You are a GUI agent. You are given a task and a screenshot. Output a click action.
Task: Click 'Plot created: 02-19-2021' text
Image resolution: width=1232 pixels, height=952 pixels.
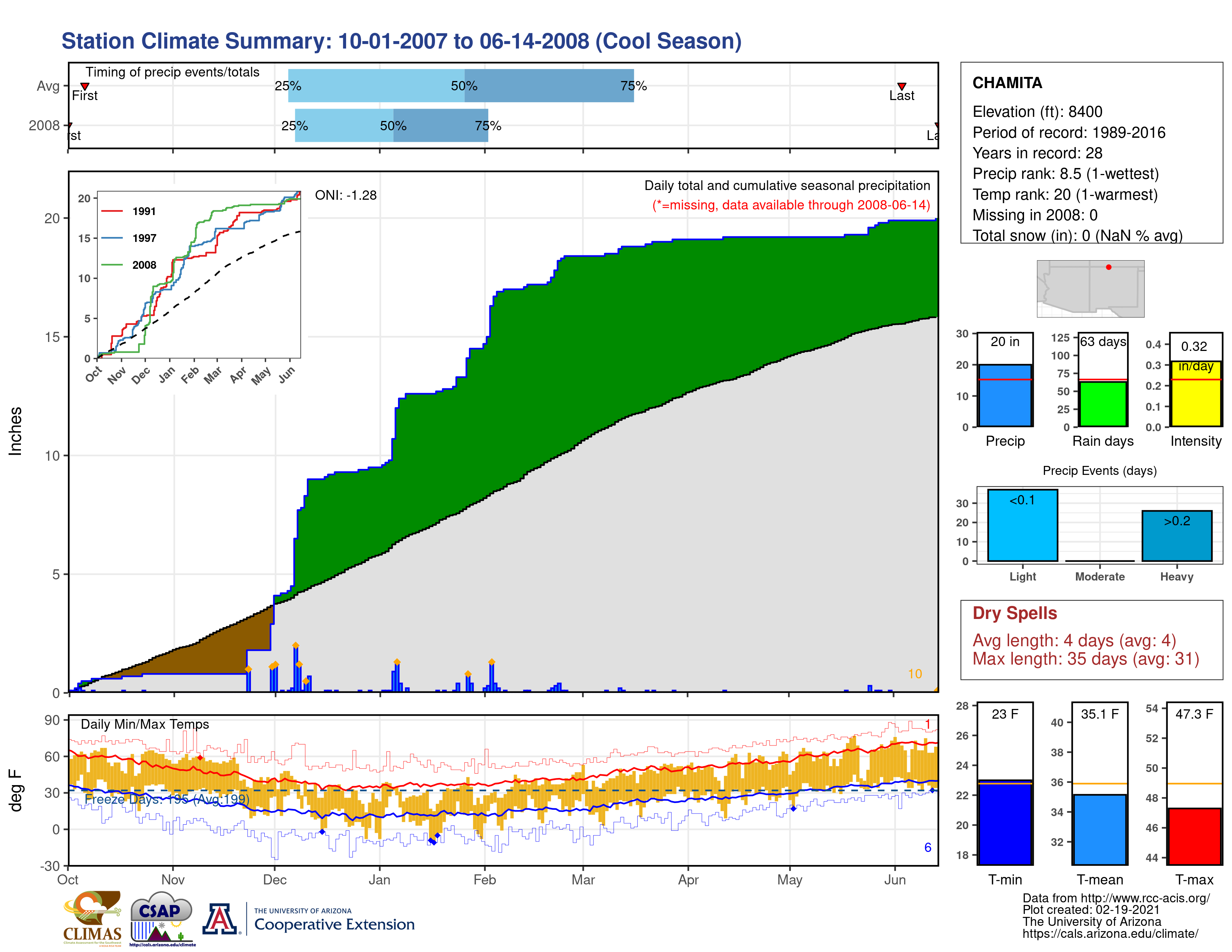point(1091,910)
